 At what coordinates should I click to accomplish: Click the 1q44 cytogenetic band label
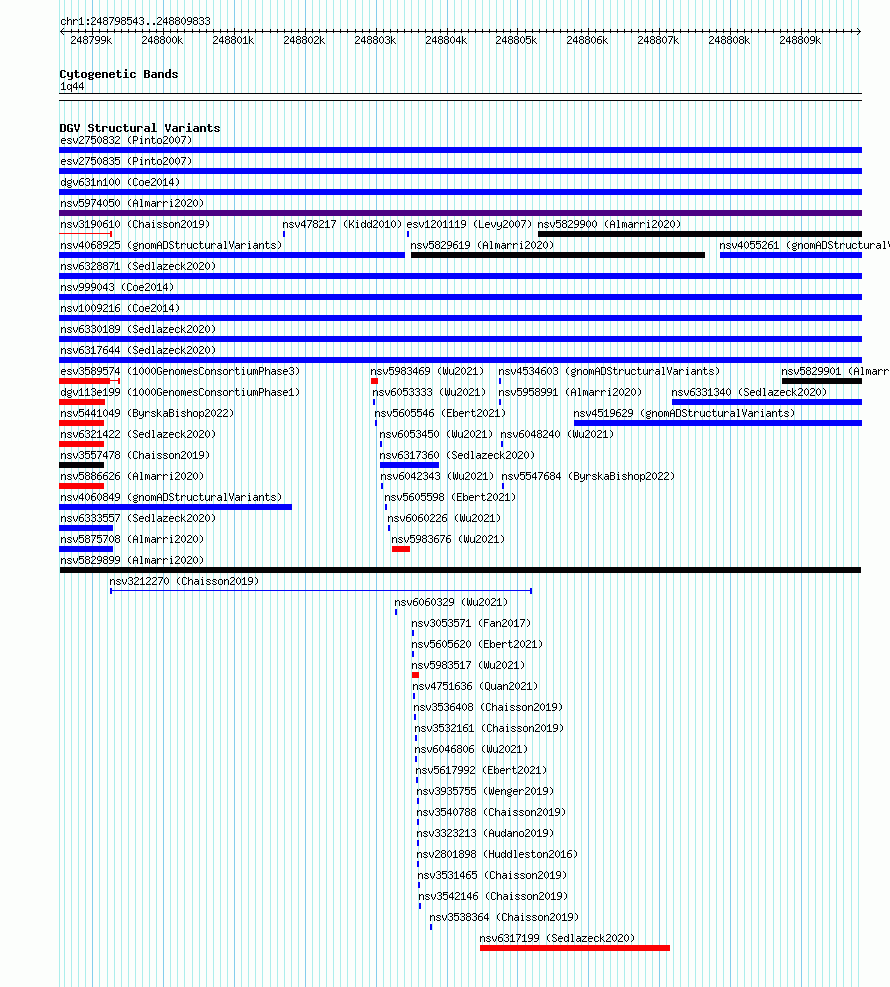coord(72,87)
